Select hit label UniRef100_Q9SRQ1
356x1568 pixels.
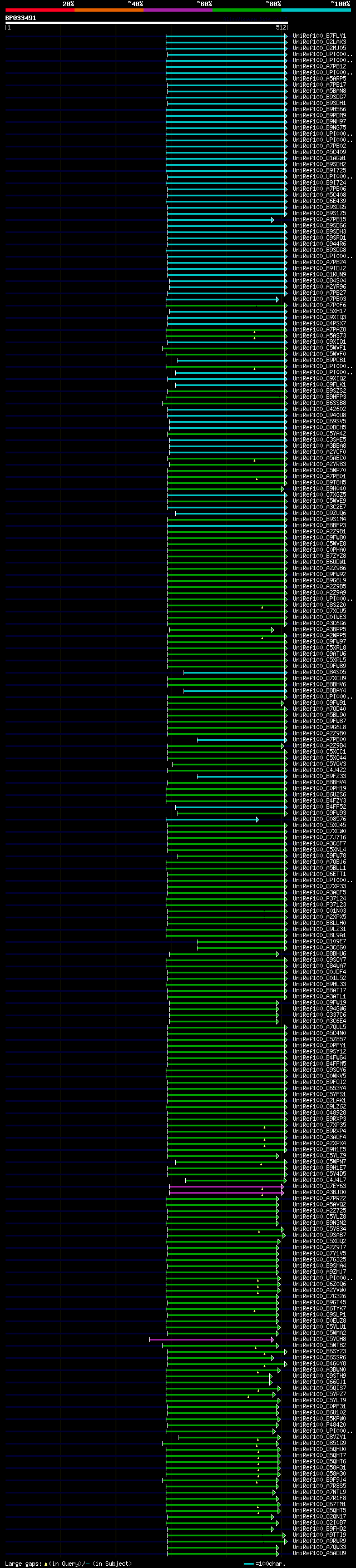[319, 238]
